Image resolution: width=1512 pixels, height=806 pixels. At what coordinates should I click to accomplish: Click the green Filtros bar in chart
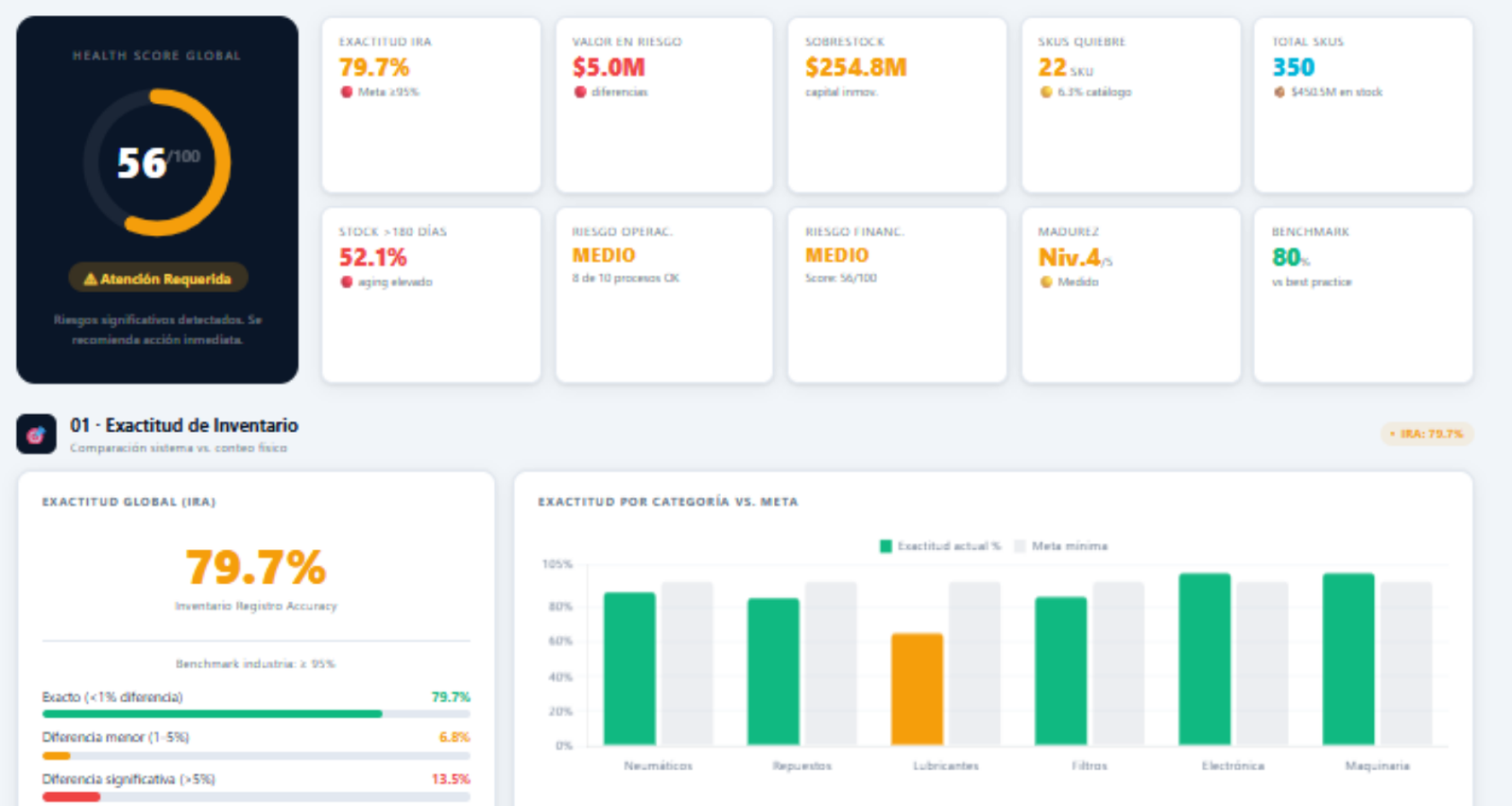pos(1061,671)
